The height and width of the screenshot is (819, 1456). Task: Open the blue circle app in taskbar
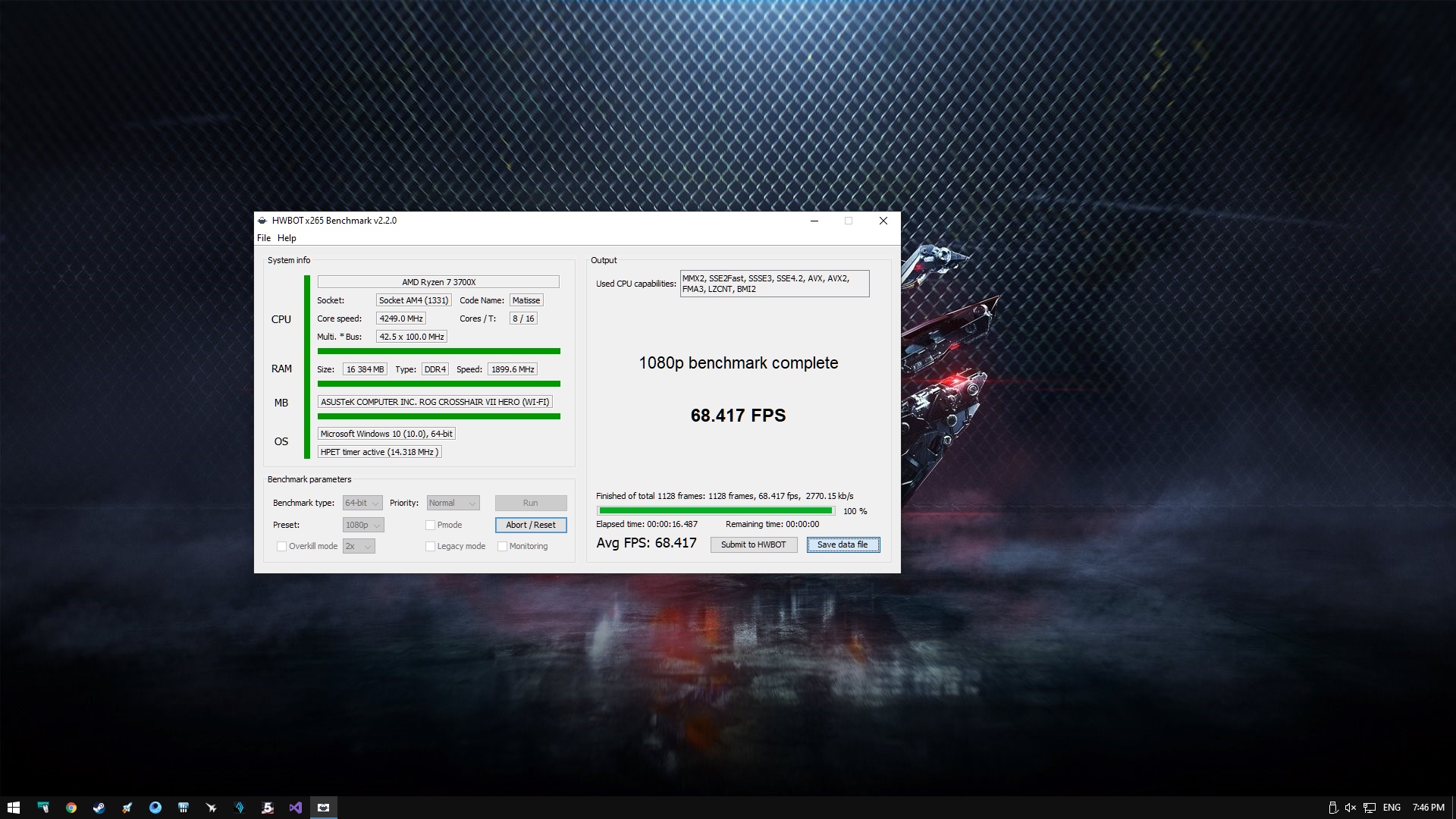[155, 808]
